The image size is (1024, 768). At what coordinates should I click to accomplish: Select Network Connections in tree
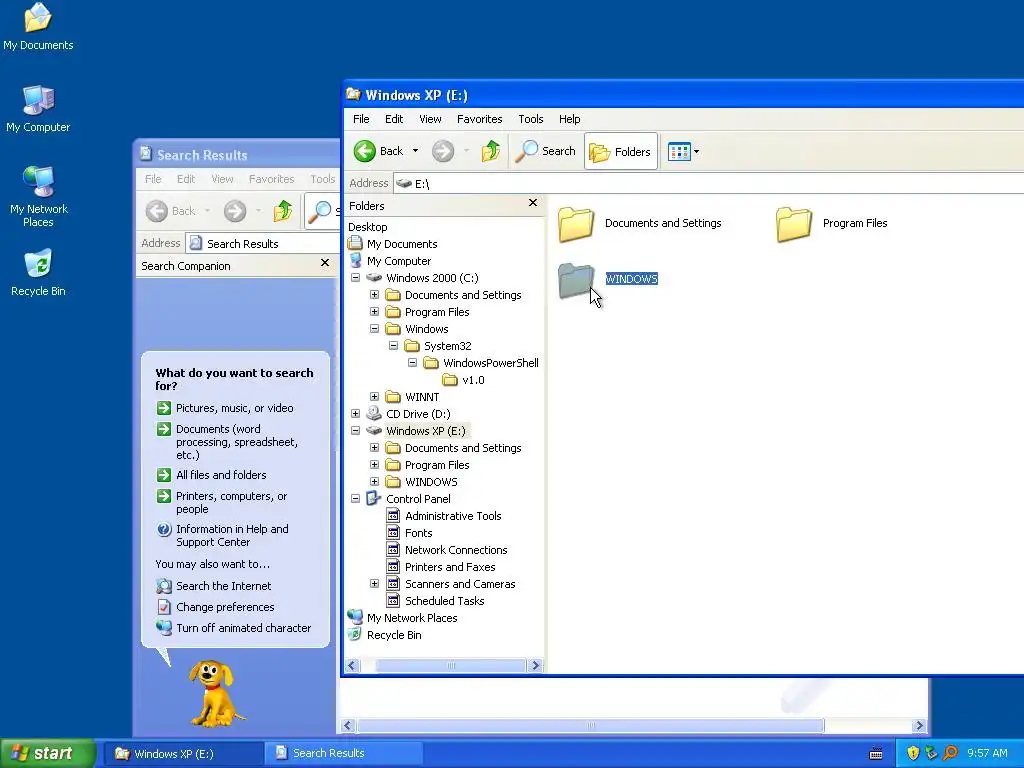[456, 550]
